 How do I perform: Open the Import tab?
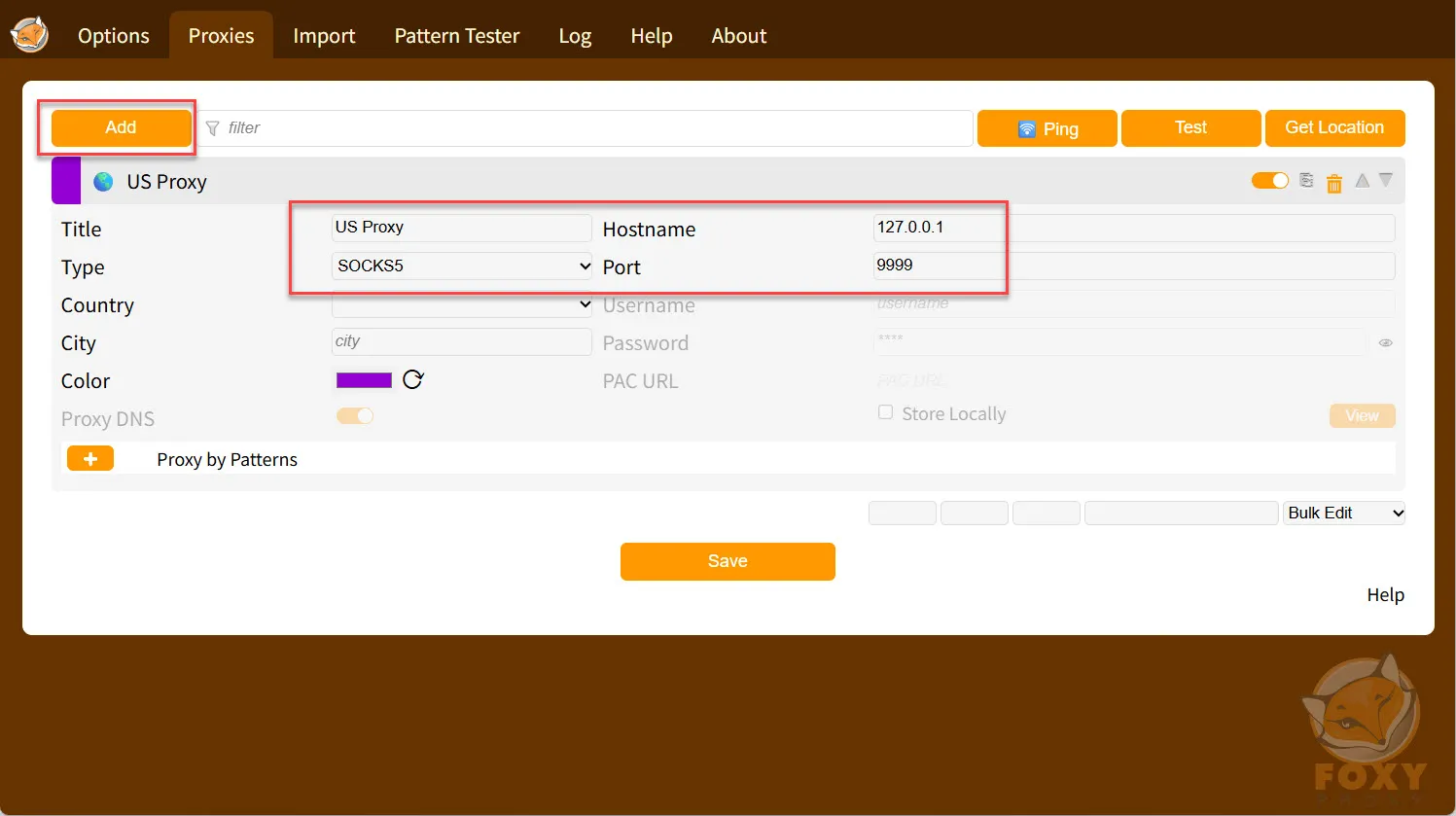(324, 36)
